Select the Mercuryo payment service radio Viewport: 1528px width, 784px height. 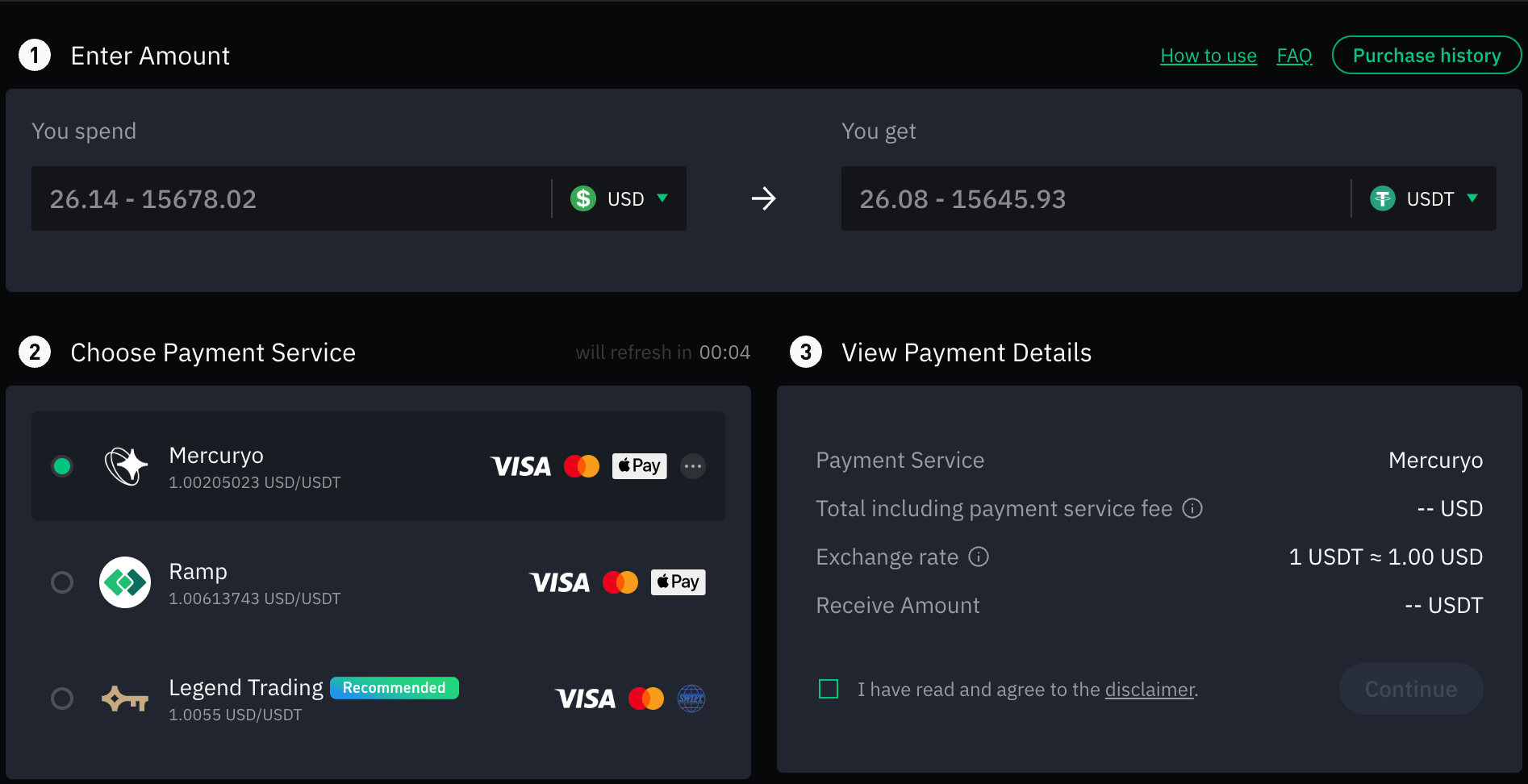tap(62, 466)
